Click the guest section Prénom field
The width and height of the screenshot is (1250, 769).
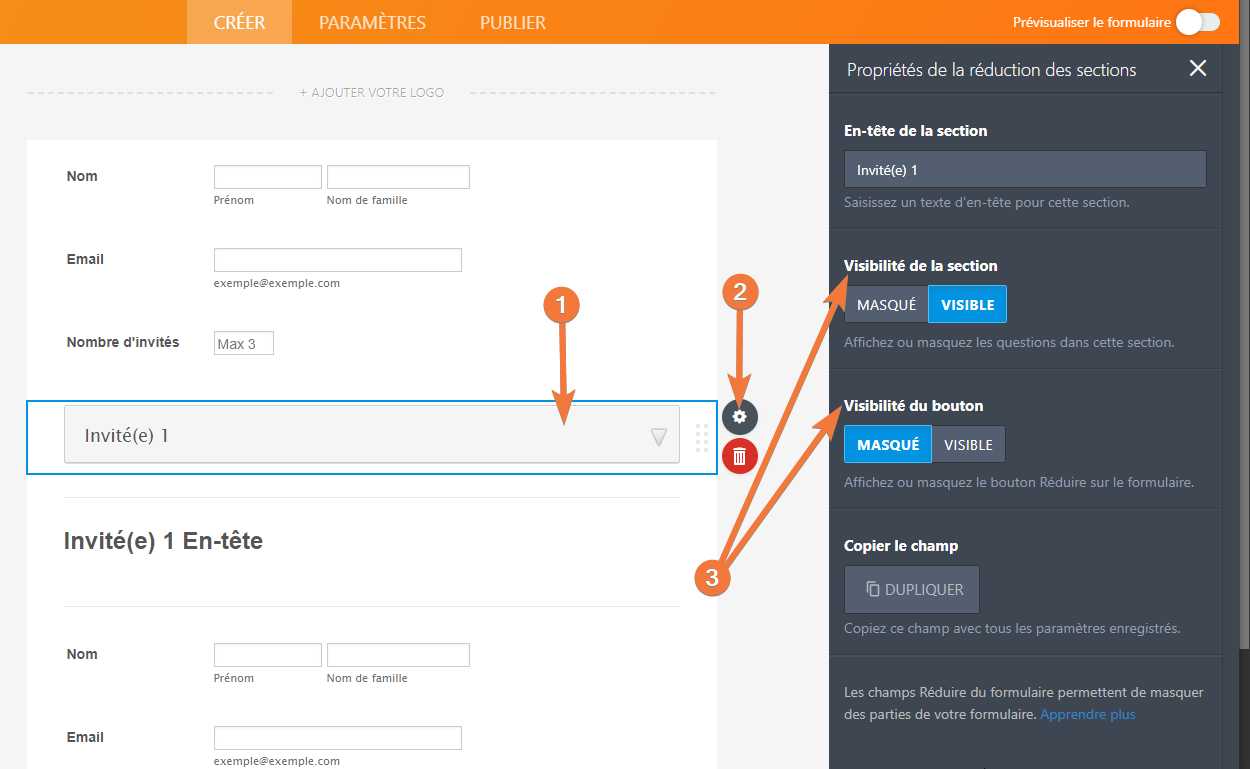point(268,655)
